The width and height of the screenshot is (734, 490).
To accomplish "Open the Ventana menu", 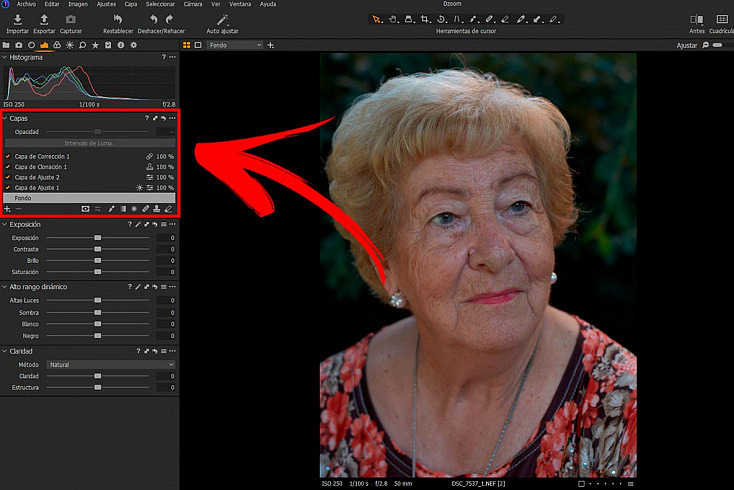I will [x=240, y=4].
